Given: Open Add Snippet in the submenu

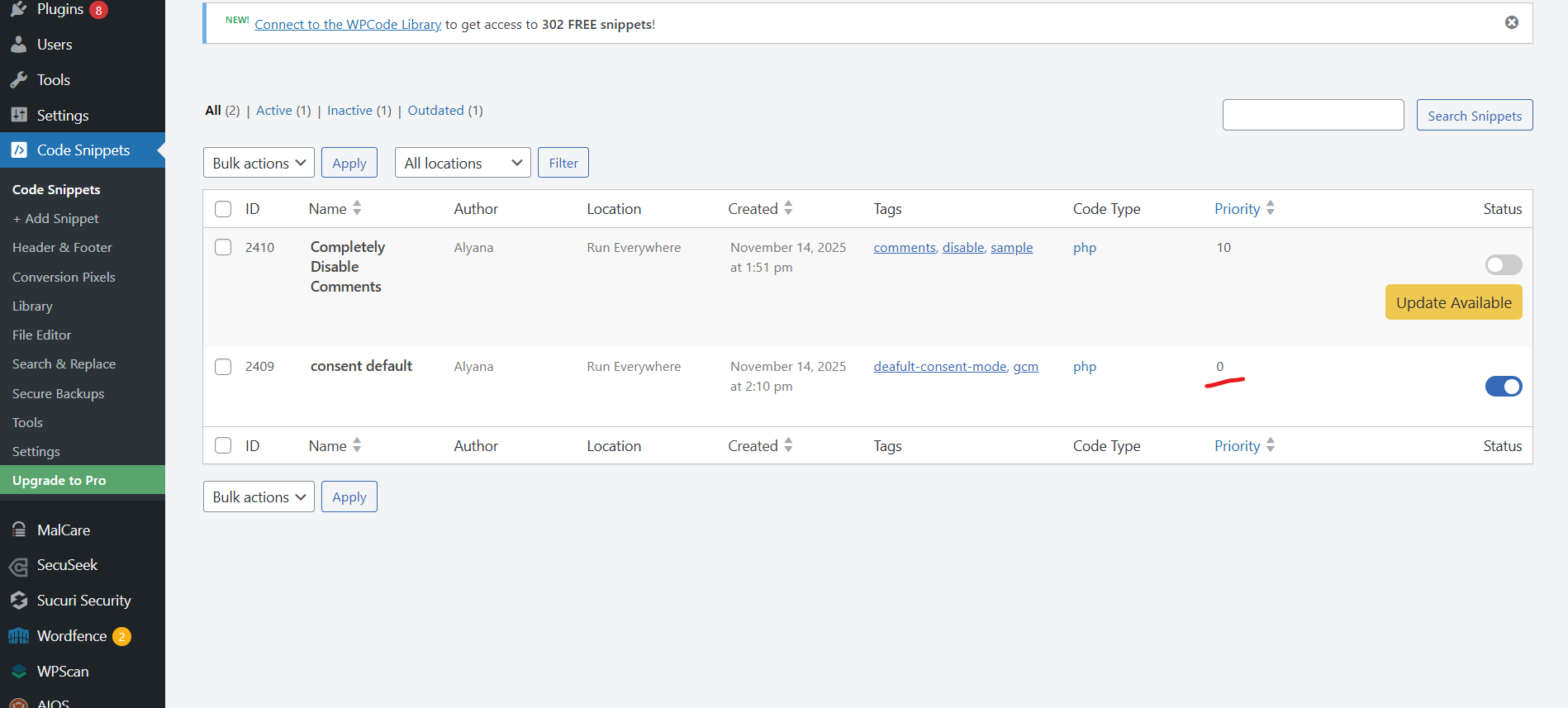Looking at the screenshot, I should tap(55, 219).
